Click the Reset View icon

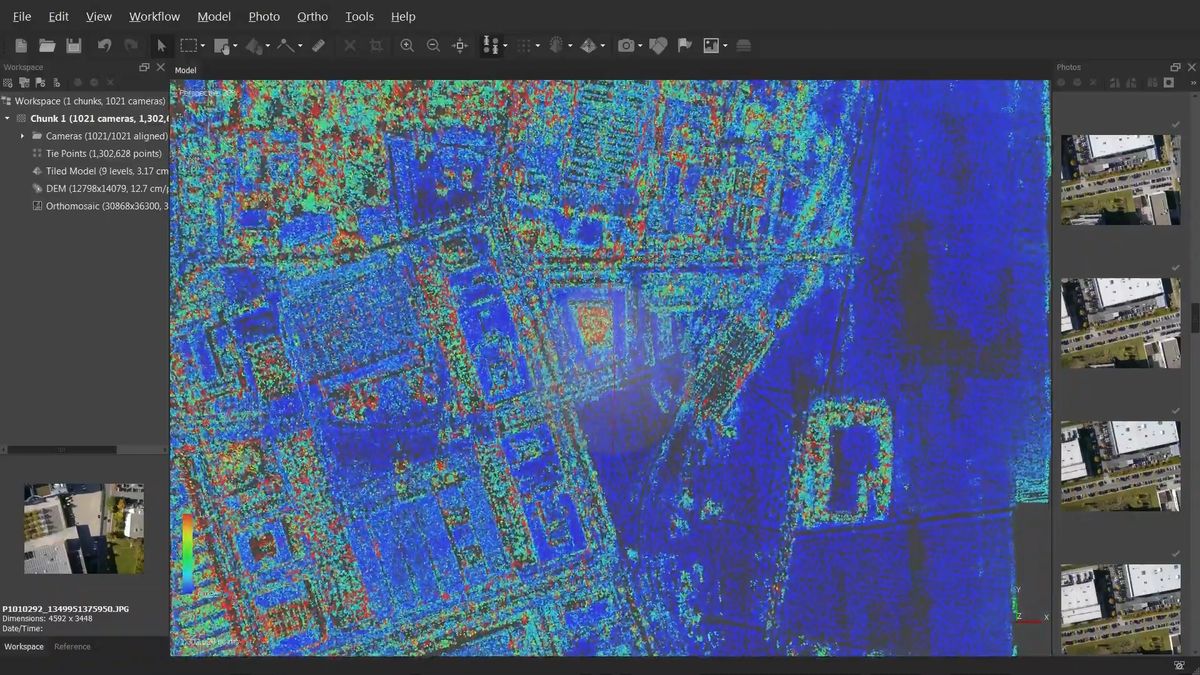coord(460,45)
